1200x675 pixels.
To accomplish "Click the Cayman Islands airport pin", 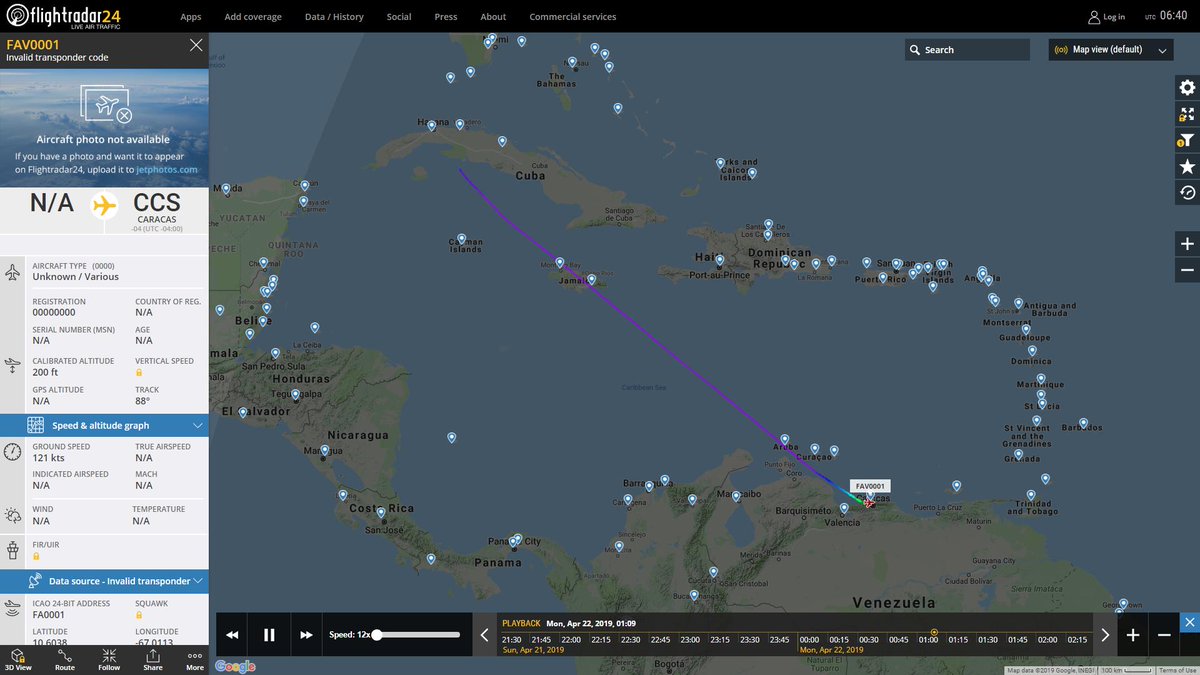I will point(461,239).
